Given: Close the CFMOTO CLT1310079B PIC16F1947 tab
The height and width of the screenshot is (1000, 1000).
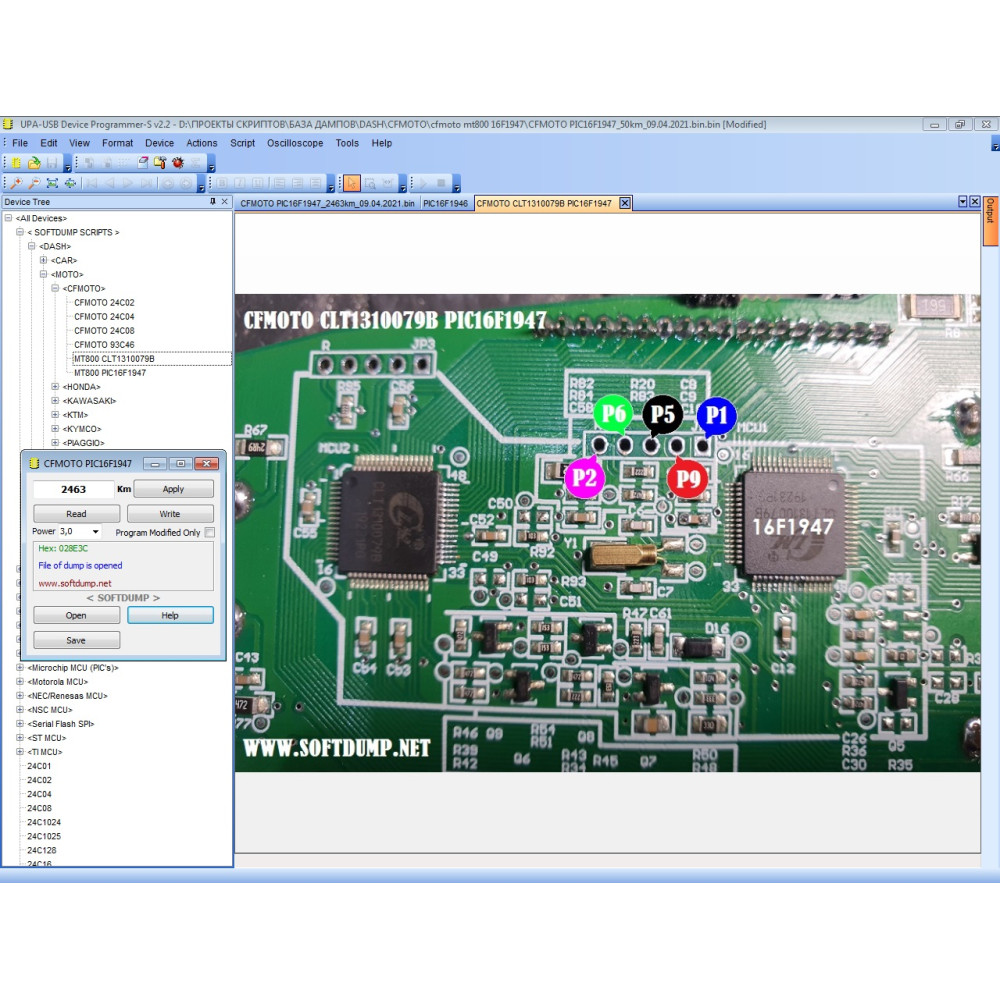Looking at the screenshot, I should pos(625,203).
